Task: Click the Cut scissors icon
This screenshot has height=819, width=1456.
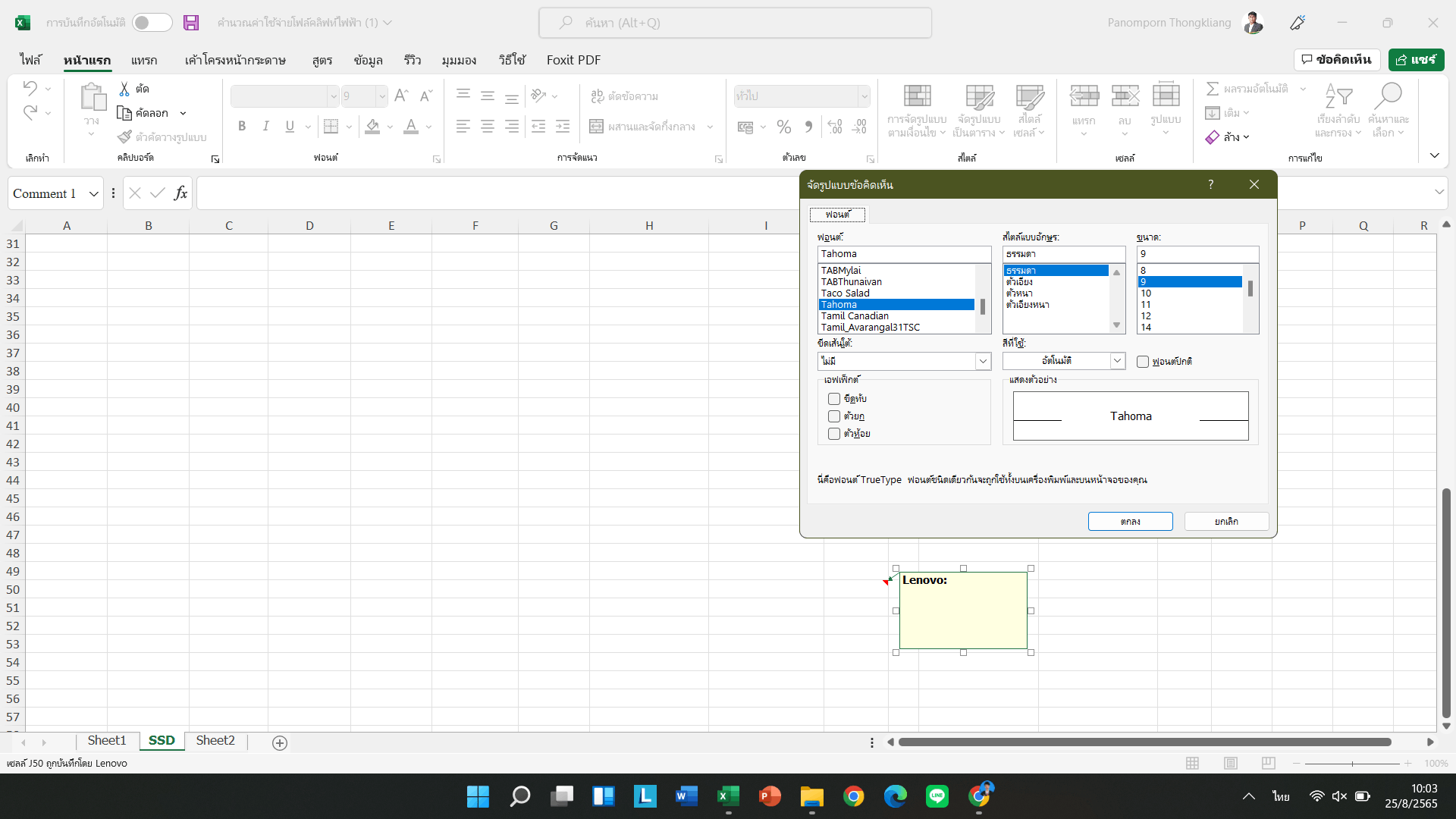Action: point(124,89)
